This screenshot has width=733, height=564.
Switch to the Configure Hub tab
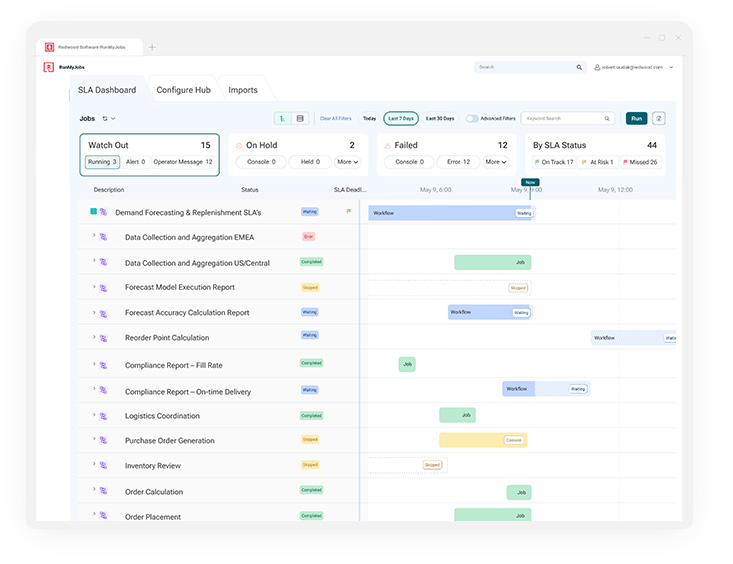point(183,90)
